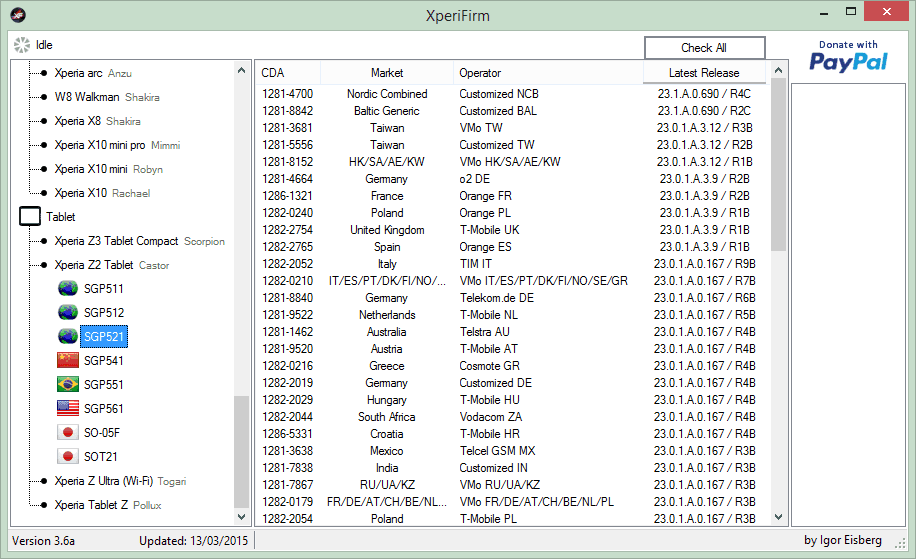Select the o2 DE firmware row

(x=512, y=179)
